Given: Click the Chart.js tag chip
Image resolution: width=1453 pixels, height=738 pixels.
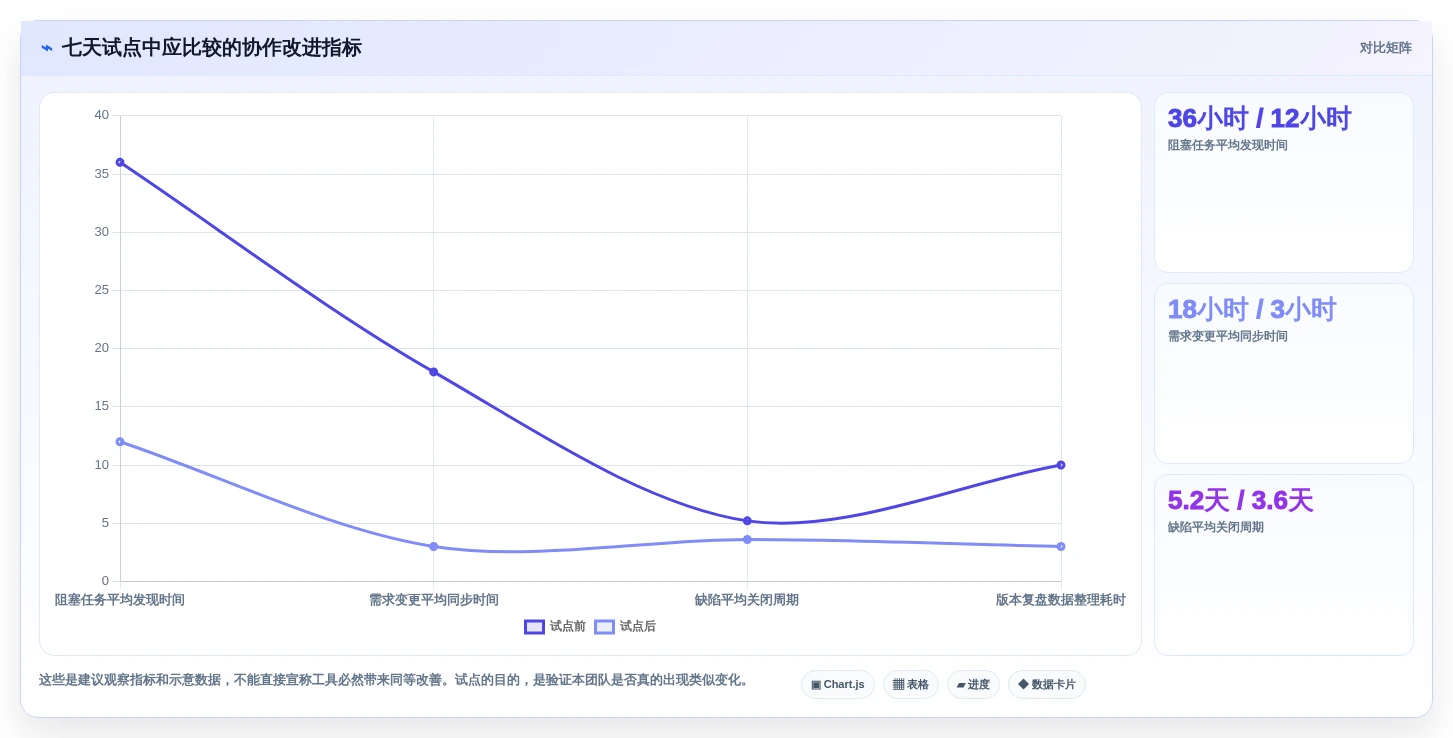Looking at the screenshot, I should coord(838,685).
